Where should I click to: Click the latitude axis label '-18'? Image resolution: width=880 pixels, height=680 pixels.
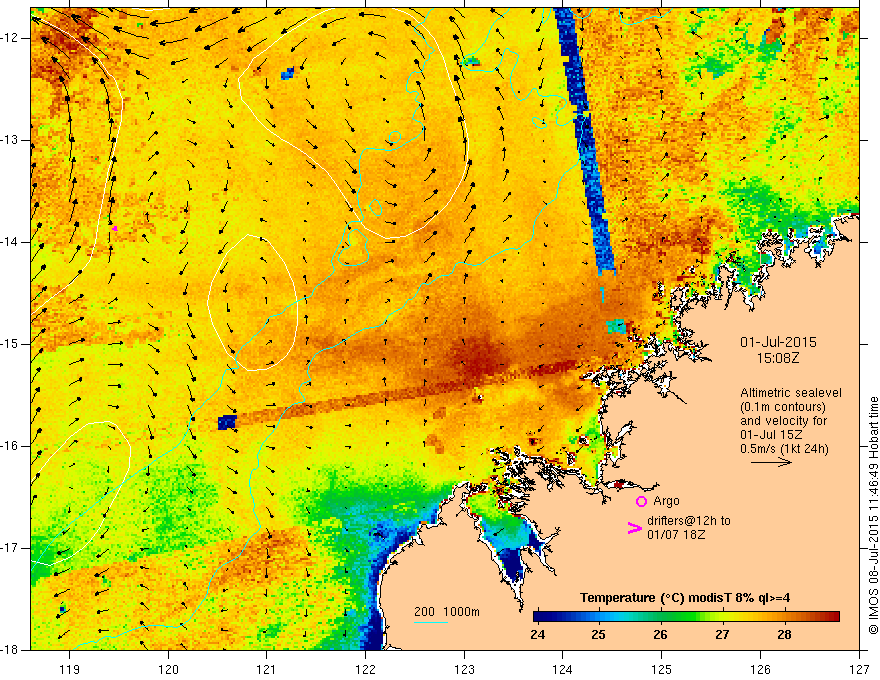point(10,650)
